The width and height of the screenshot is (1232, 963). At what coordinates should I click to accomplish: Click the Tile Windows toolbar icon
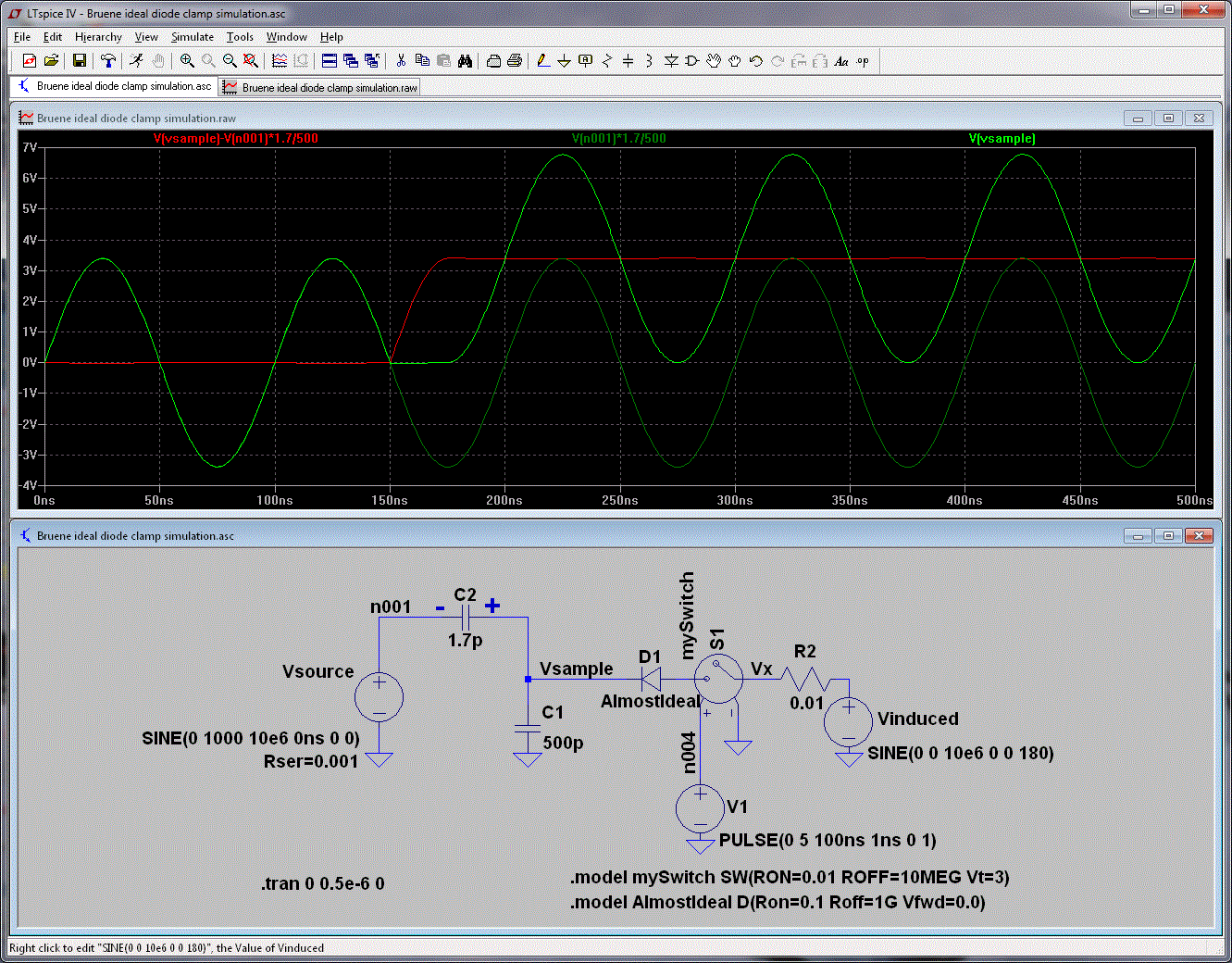[x=329, y=61]
